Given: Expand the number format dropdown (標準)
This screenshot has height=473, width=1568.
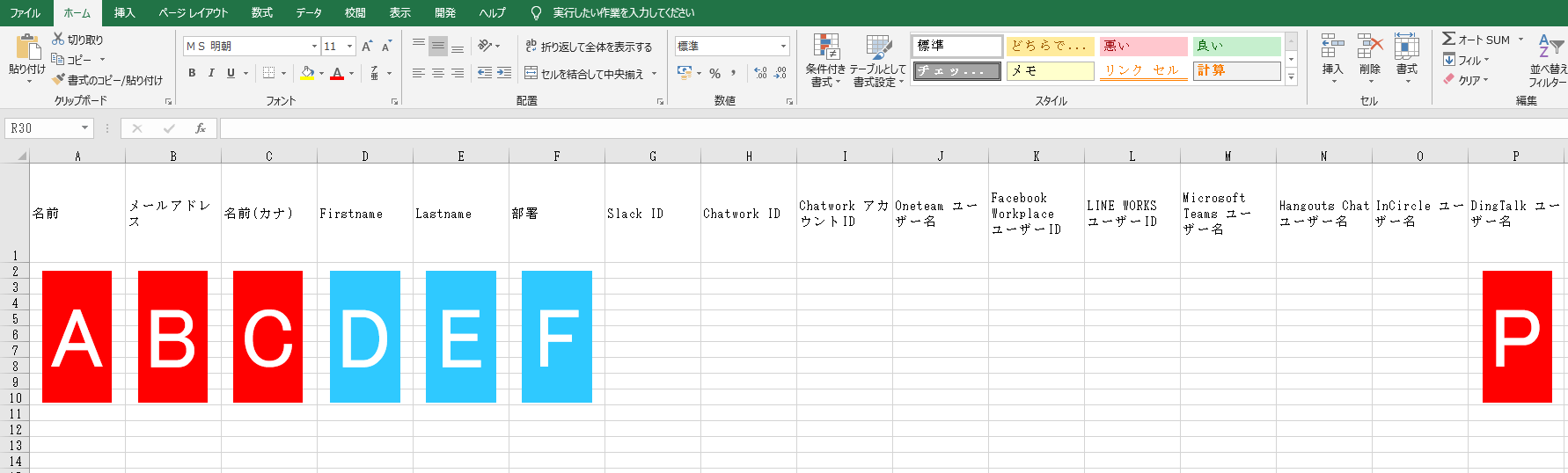Looking at the screenshot, I should pos(783,47).
